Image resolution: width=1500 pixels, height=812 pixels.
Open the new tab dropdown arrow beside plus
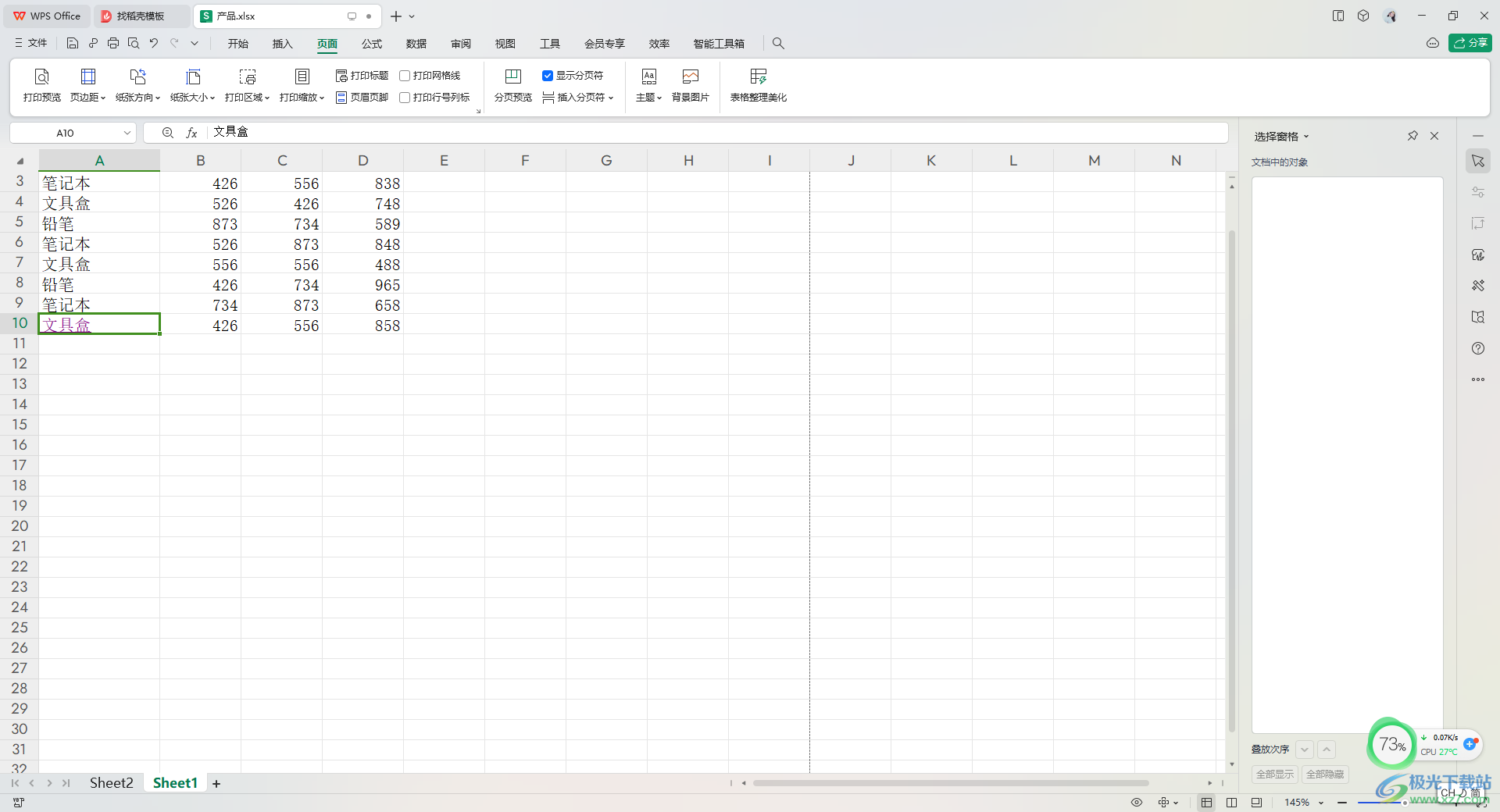click(x=412, y=16)
